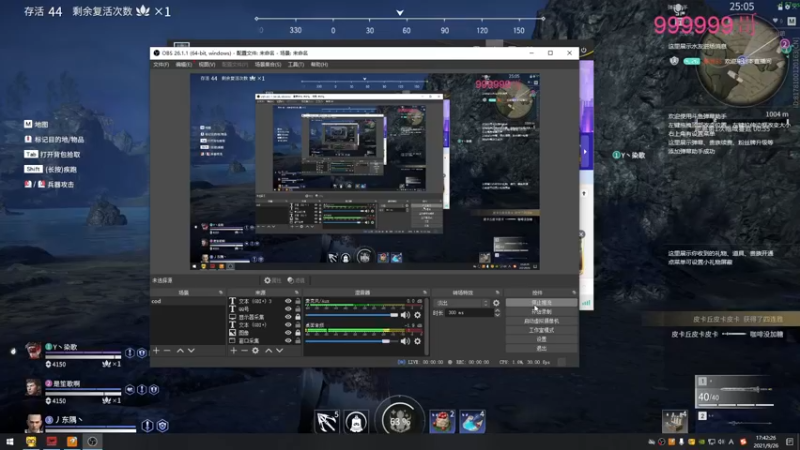Screen dimensions: 800x450
Task: Select the cod scene in the scenes list
Action: click(x=188, y=301)
